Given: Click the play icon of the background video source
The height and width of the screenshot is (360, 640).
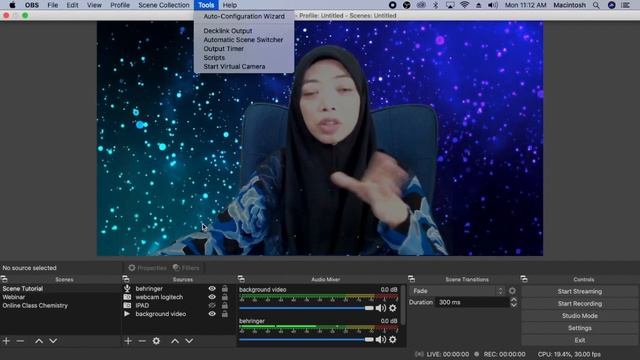Looking at the screenshot, I should point(127,314).
